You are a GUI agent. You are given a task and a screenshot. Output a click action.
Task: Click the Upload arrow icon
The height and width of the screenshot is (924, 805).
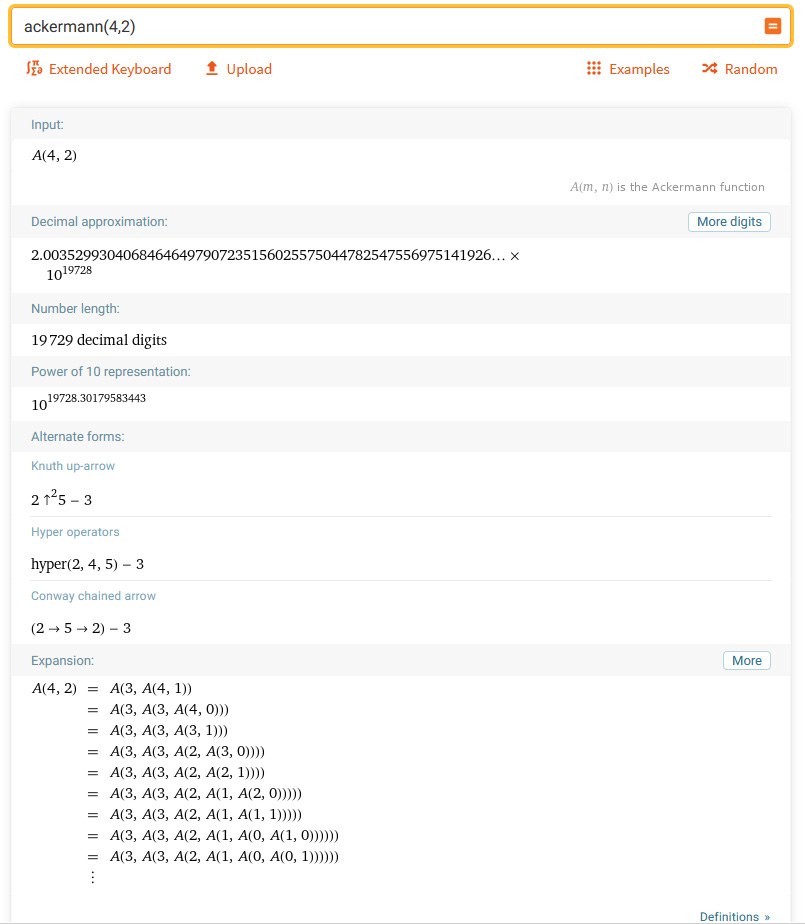[211, 69]
